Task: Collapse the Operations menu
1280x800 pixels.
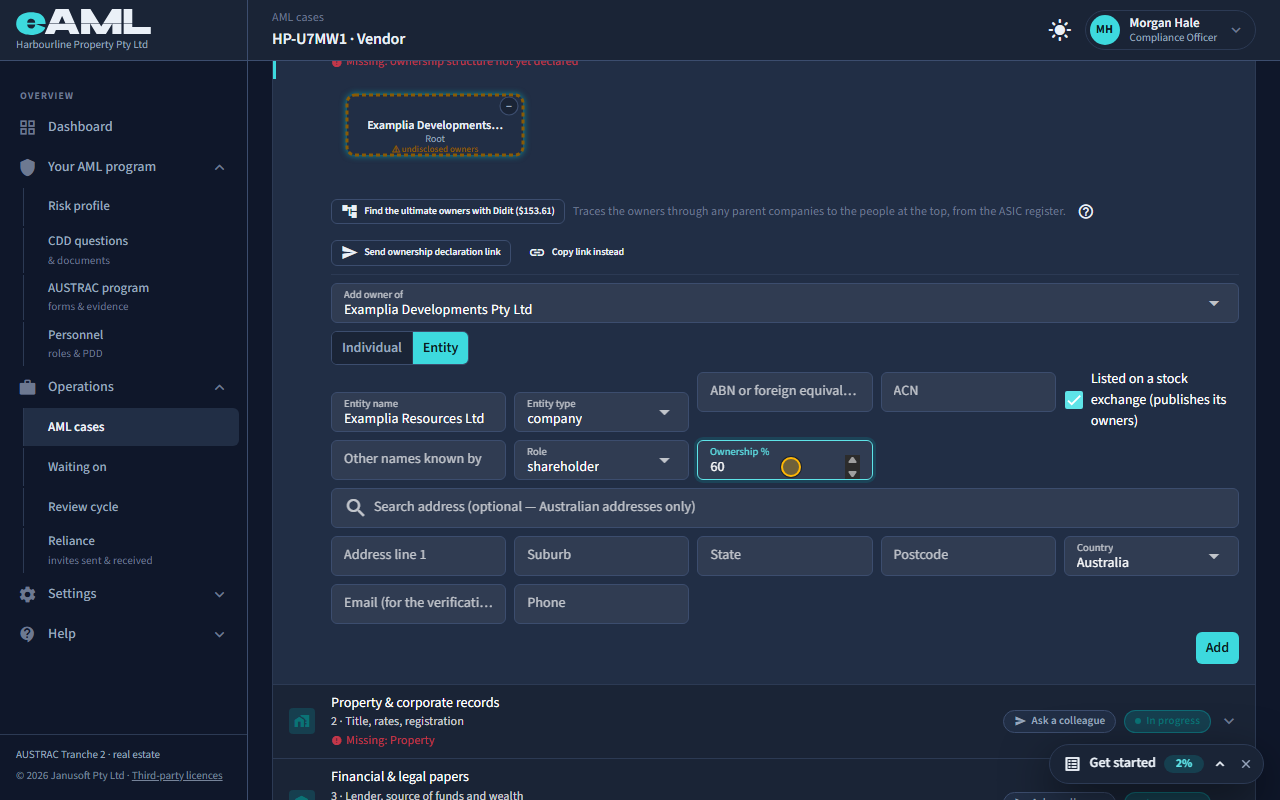Action: click(x=220, y=387)
